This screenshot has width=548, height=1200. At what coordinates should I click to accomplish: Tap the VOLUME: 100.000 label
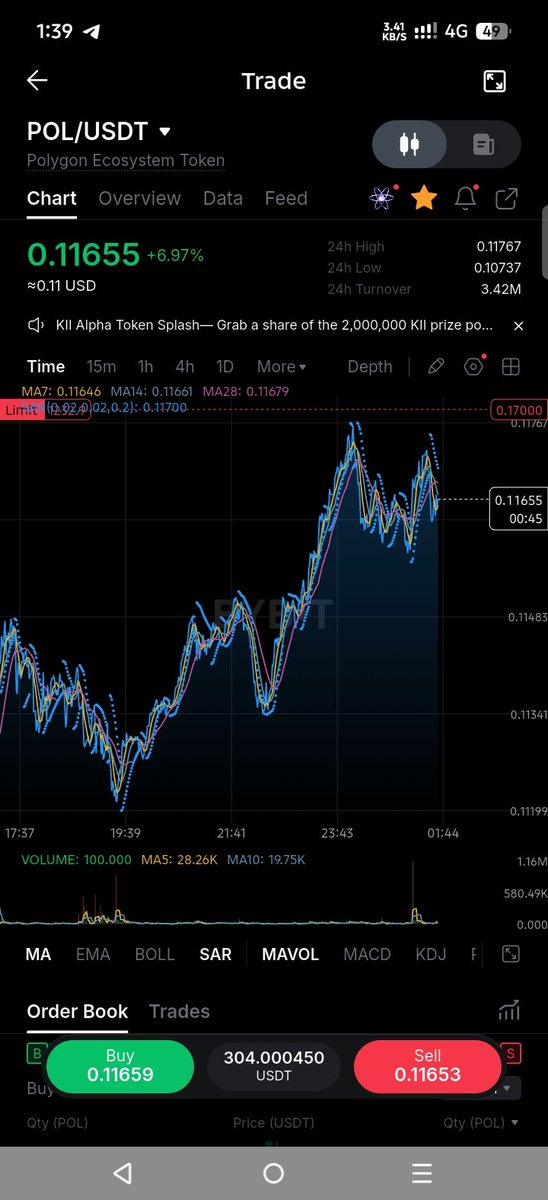(x=76, y=860)
